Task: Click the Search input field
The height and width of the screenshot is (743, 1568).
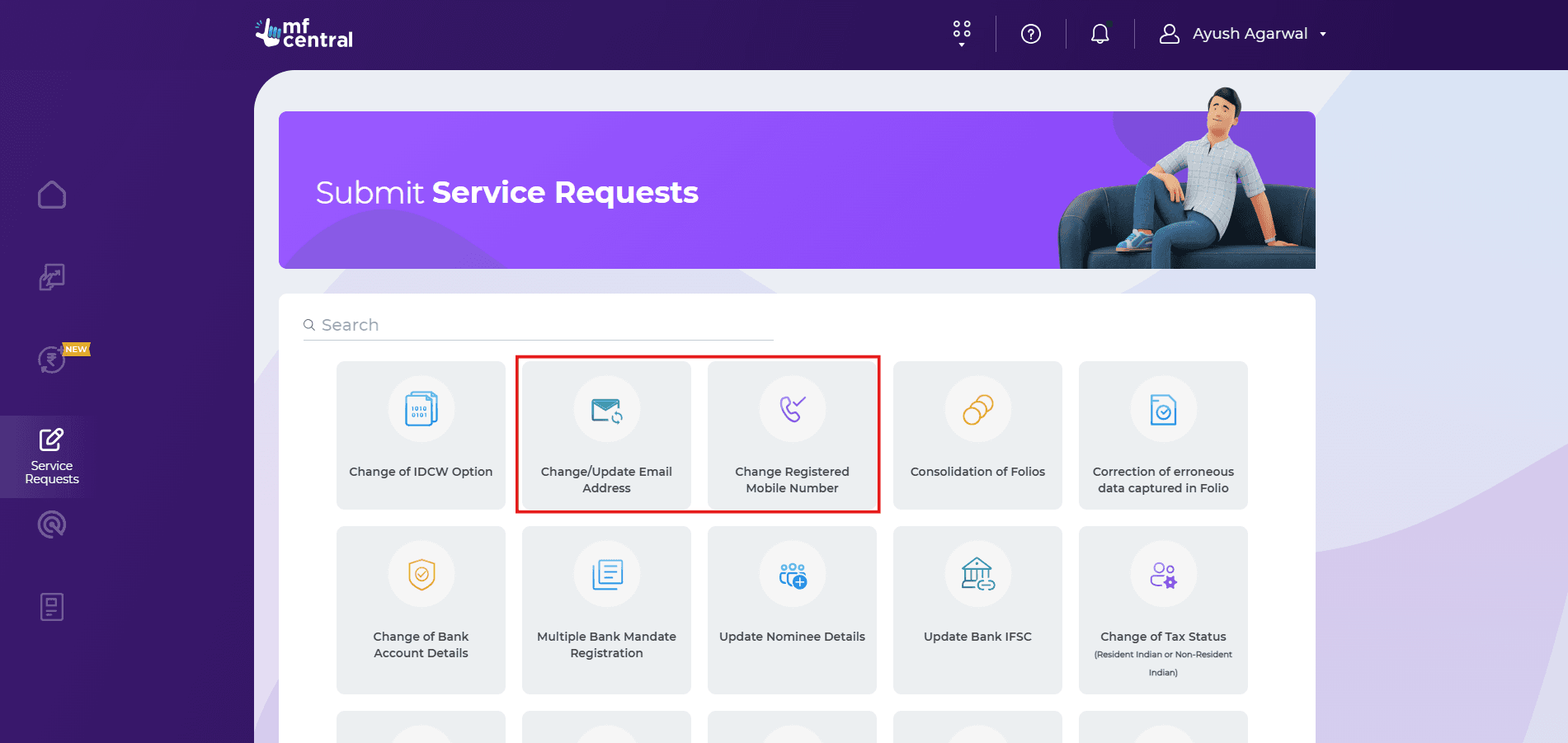Action: [x=539, y=325]
